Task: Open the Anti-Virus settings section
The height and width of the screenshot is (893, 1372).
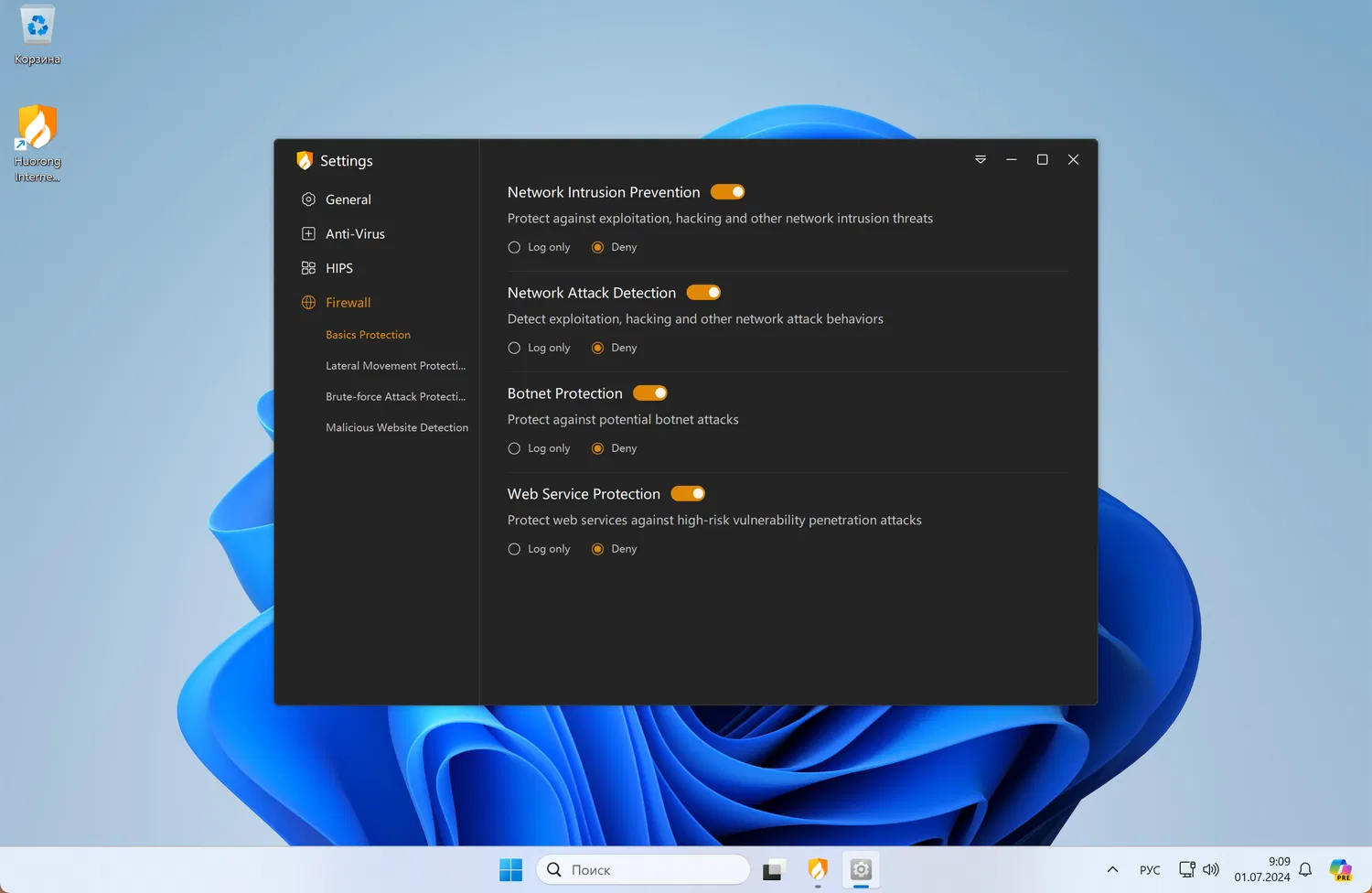Action: click(x=356, y=233)
